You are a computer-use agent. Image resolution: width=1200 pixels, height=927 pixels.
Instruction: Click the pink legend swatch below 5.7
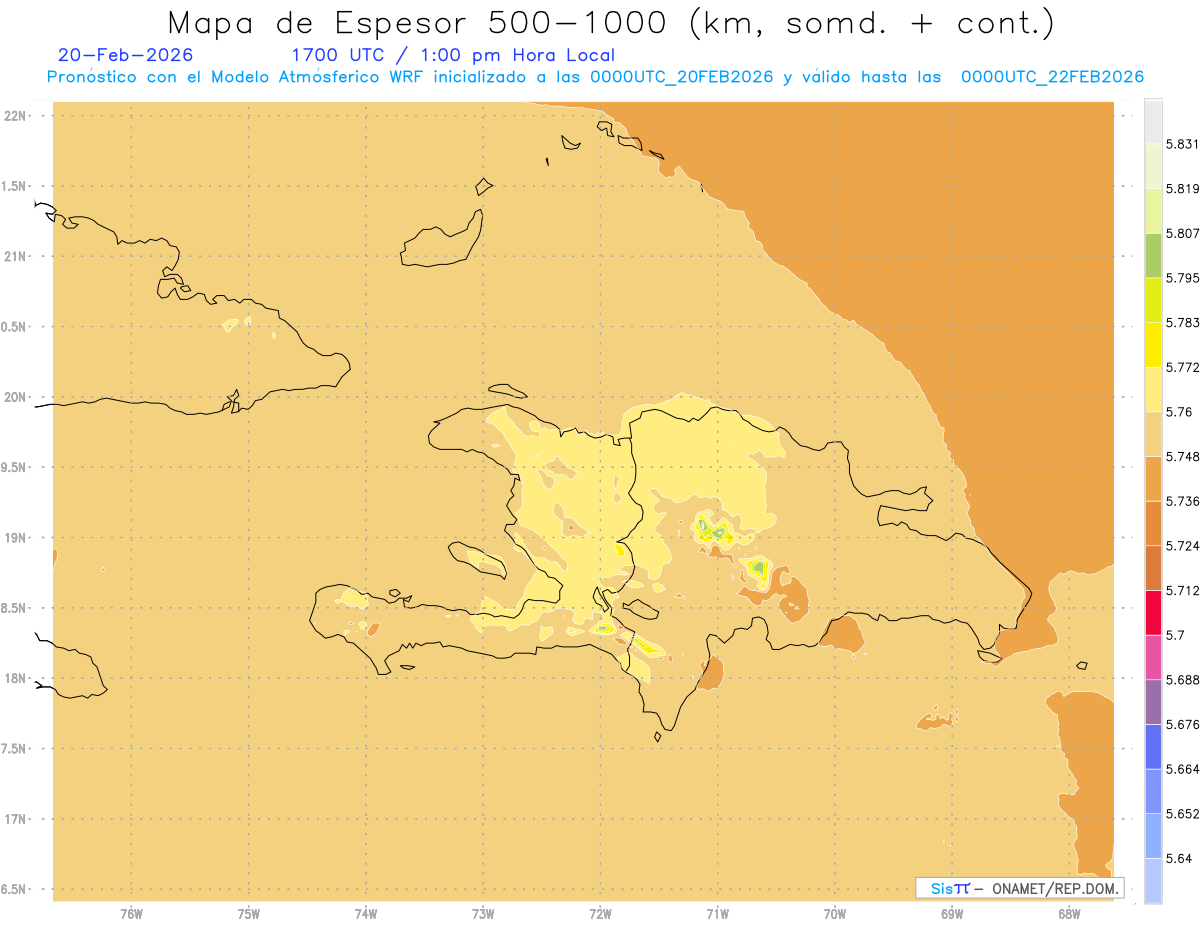pyautogui.click(x=1153, y=657)
